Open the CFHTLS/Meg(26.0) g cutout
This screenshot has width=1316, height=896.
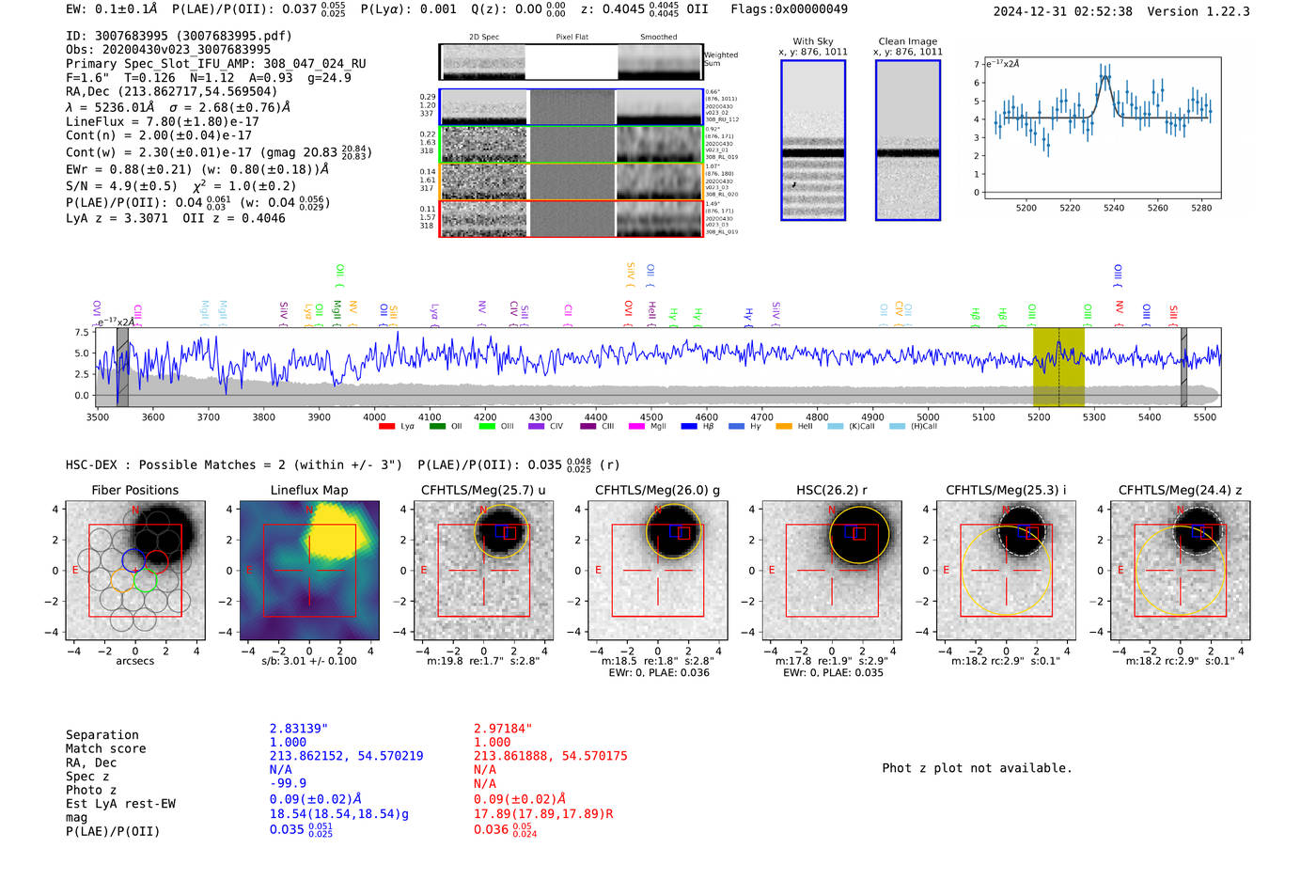[x=658, y=571]
